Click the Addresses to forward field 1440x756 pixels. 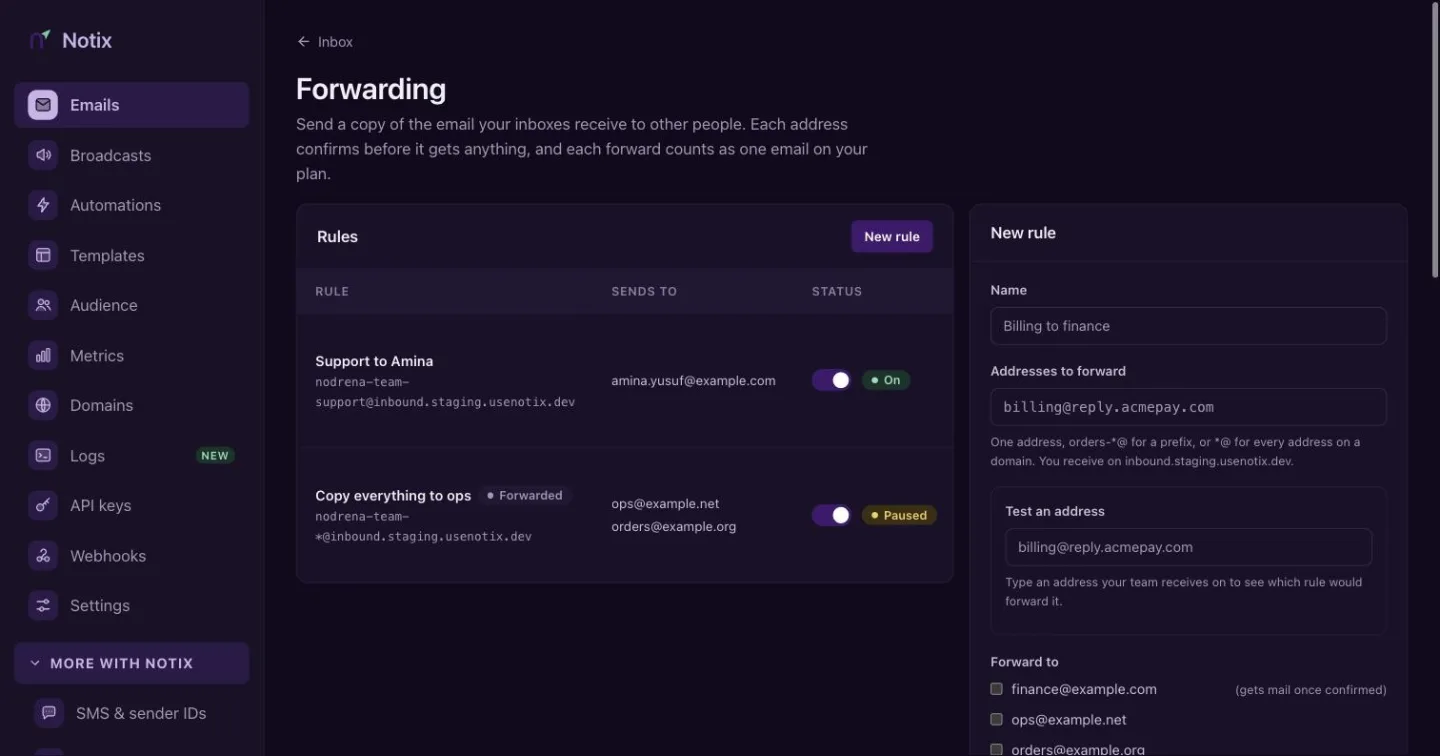pos(1188,407)
